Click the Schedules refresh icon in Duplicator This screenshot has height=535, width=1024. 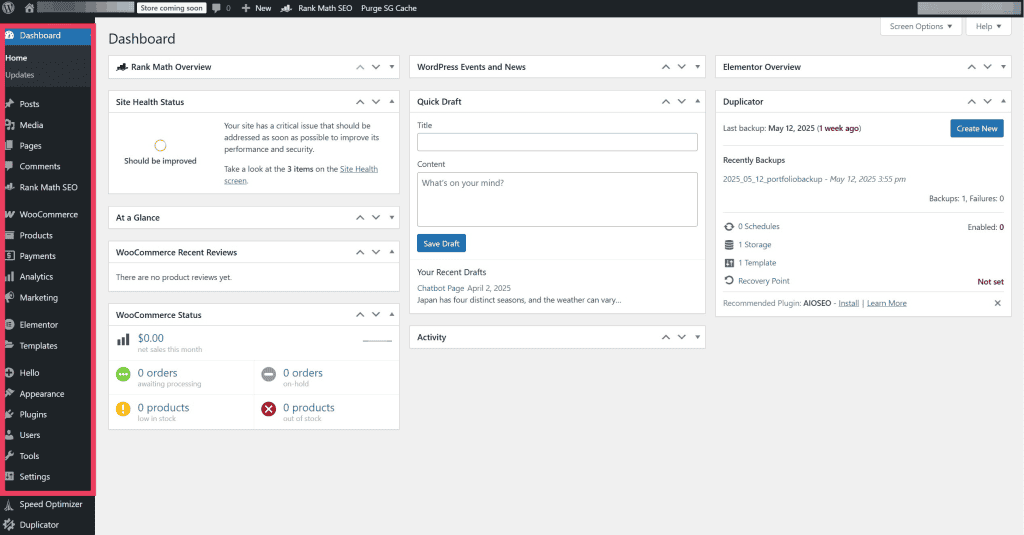tap(729, 227)
